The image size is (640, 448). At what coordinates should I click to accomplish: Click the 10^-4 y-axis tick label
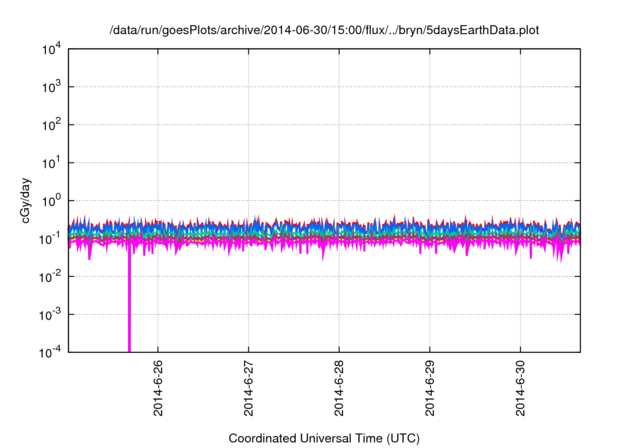tap(51, 352)
